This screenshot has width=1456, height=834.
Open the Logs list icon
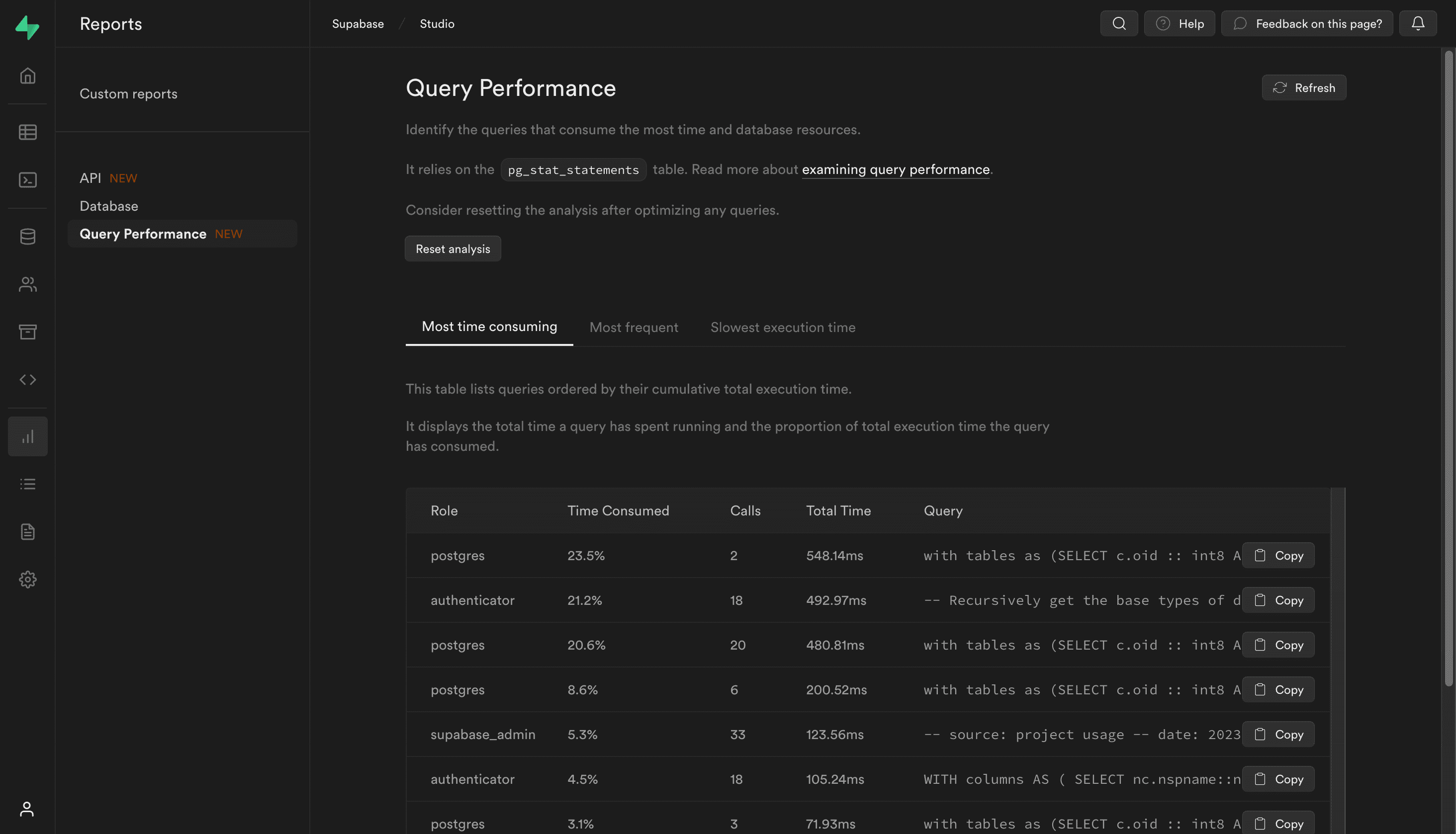27,484
